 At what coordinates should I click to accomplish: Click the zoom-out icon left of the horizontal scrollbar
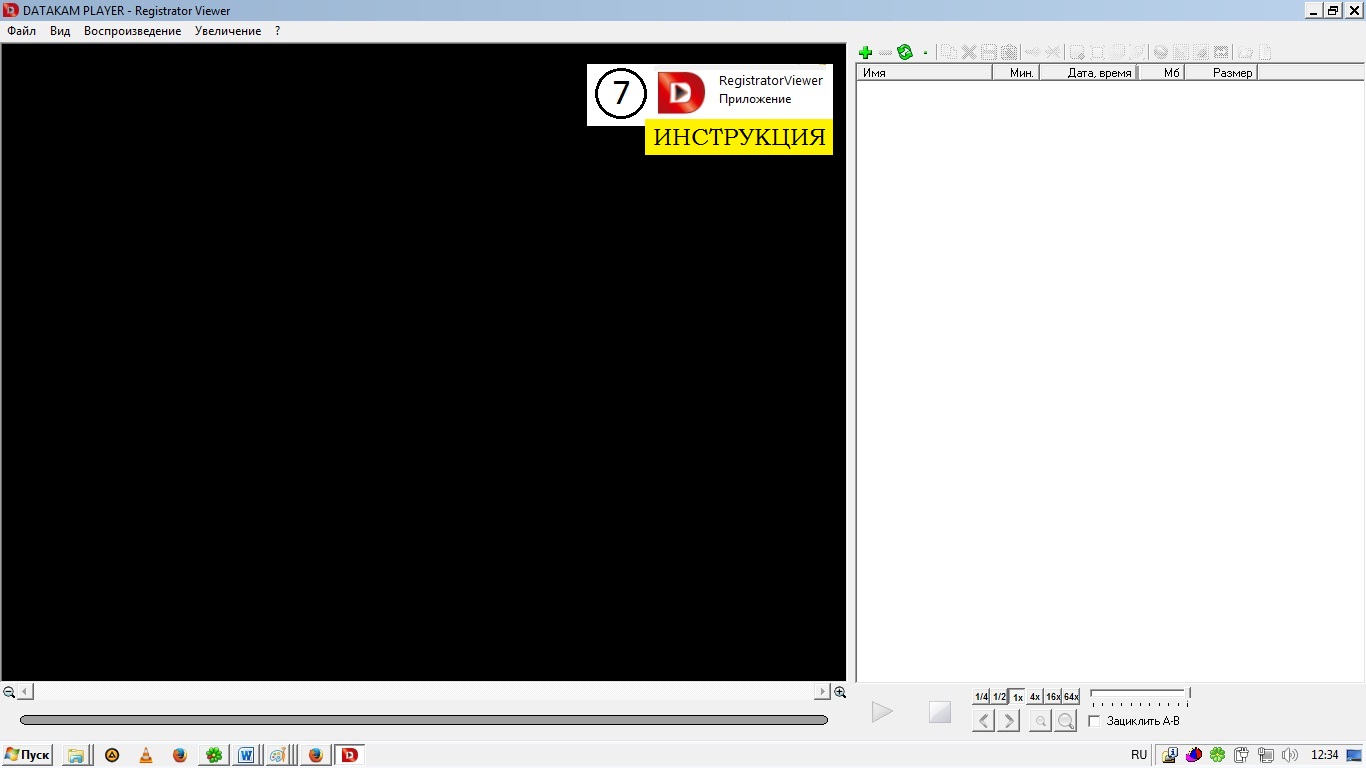tap(9, 692)
